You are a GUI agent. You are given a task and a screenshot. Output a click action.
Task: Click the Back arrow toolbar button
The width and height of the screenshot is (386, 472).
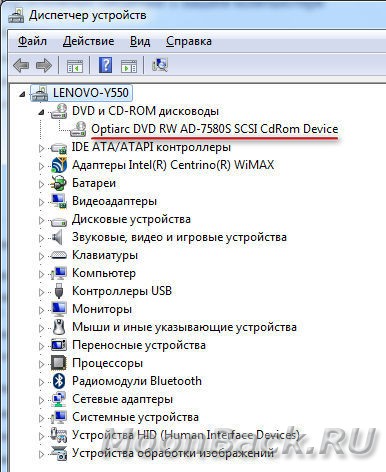21,65
